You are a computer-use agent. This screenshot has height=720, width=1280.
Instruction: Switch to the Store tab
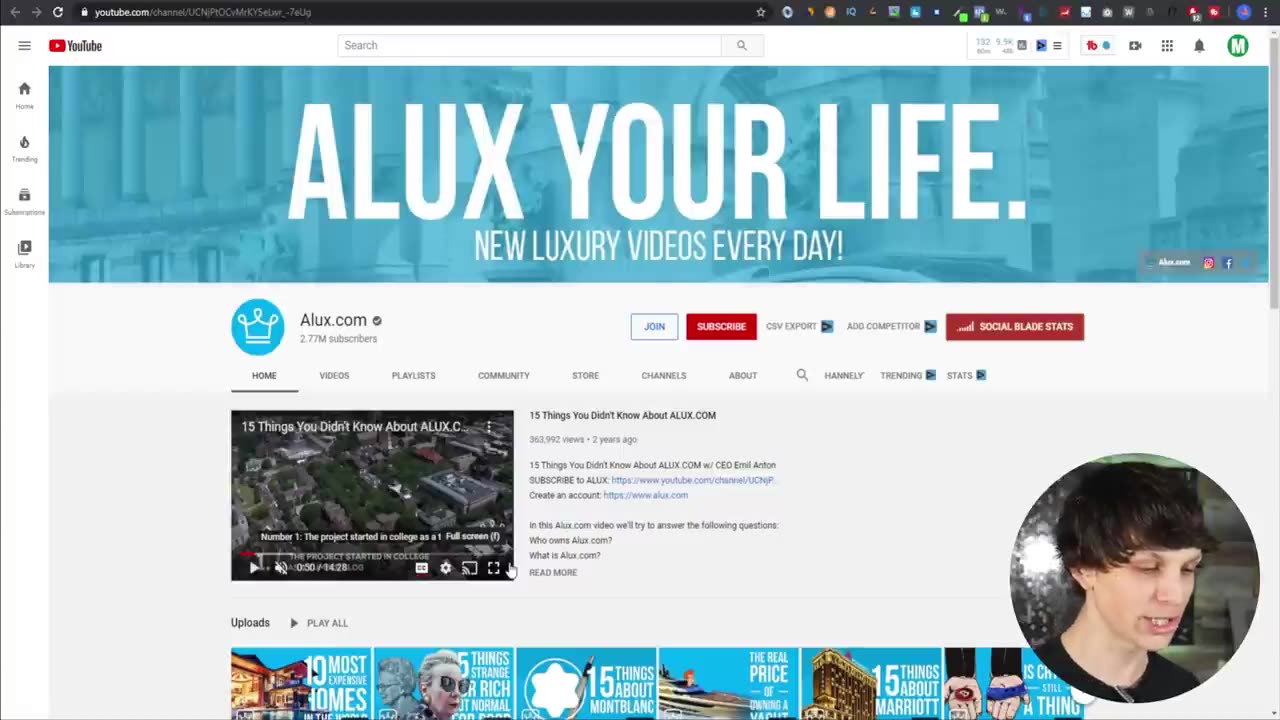click(585, 375)
